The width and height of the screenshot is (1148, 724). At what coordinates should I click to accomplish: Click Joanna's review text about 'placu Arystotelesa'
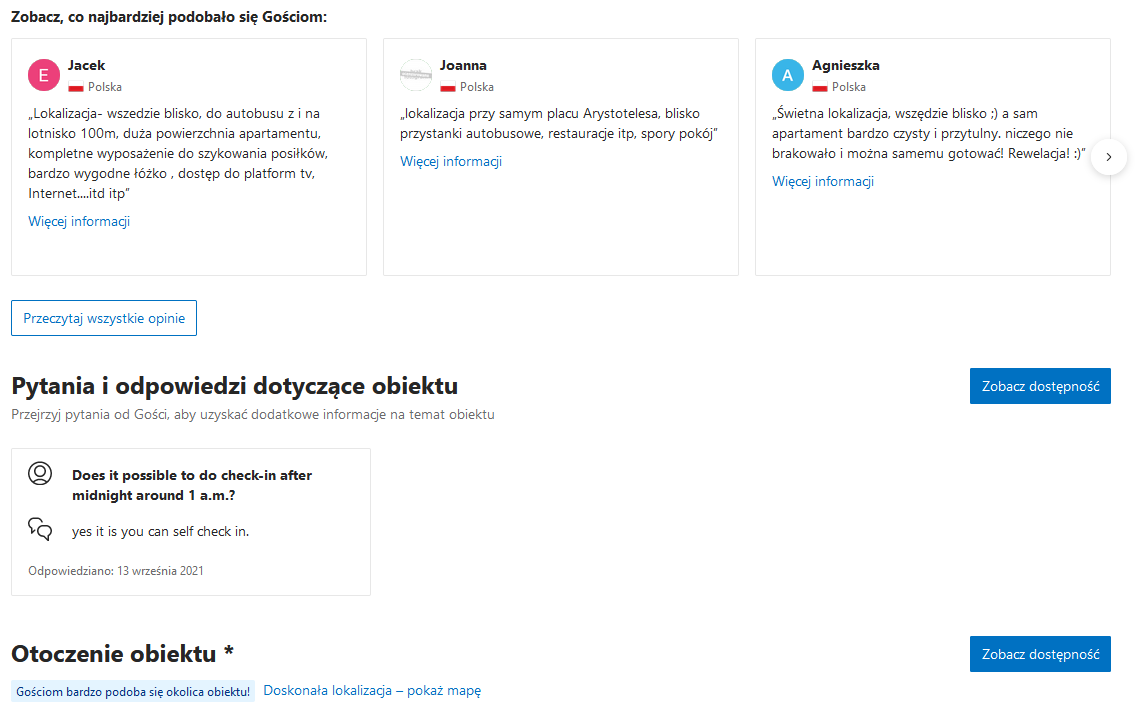click(559, 123)
